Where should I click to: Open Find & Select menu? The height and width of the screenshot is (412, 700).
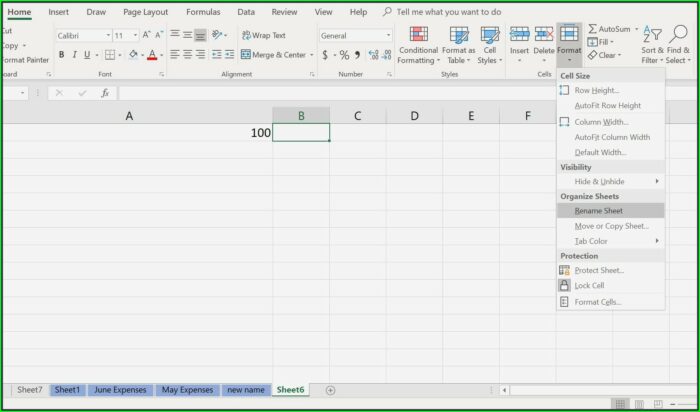678,45
